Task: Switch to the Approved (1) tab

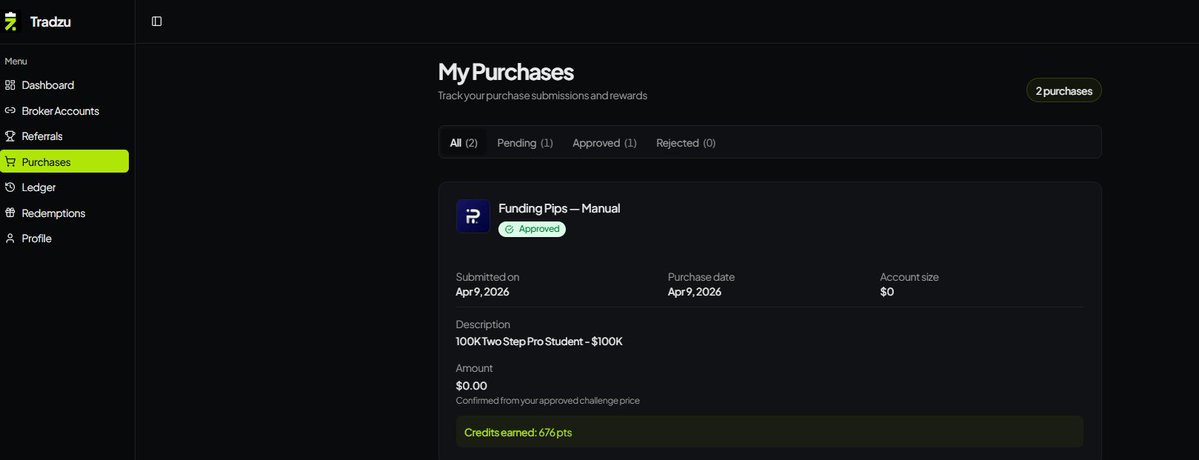Action: [604, 143]
